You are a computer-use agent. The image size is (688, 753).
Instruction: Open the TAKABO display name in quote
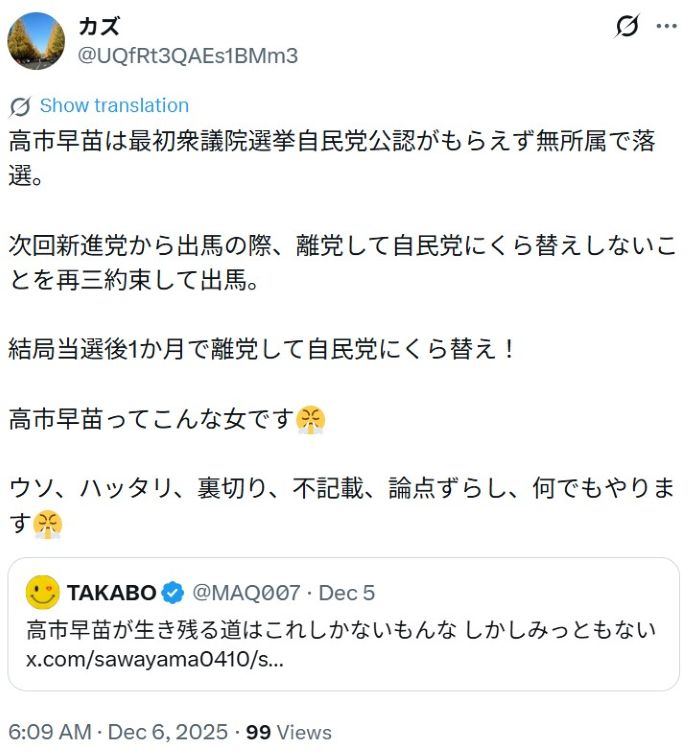tap(112, 593)
